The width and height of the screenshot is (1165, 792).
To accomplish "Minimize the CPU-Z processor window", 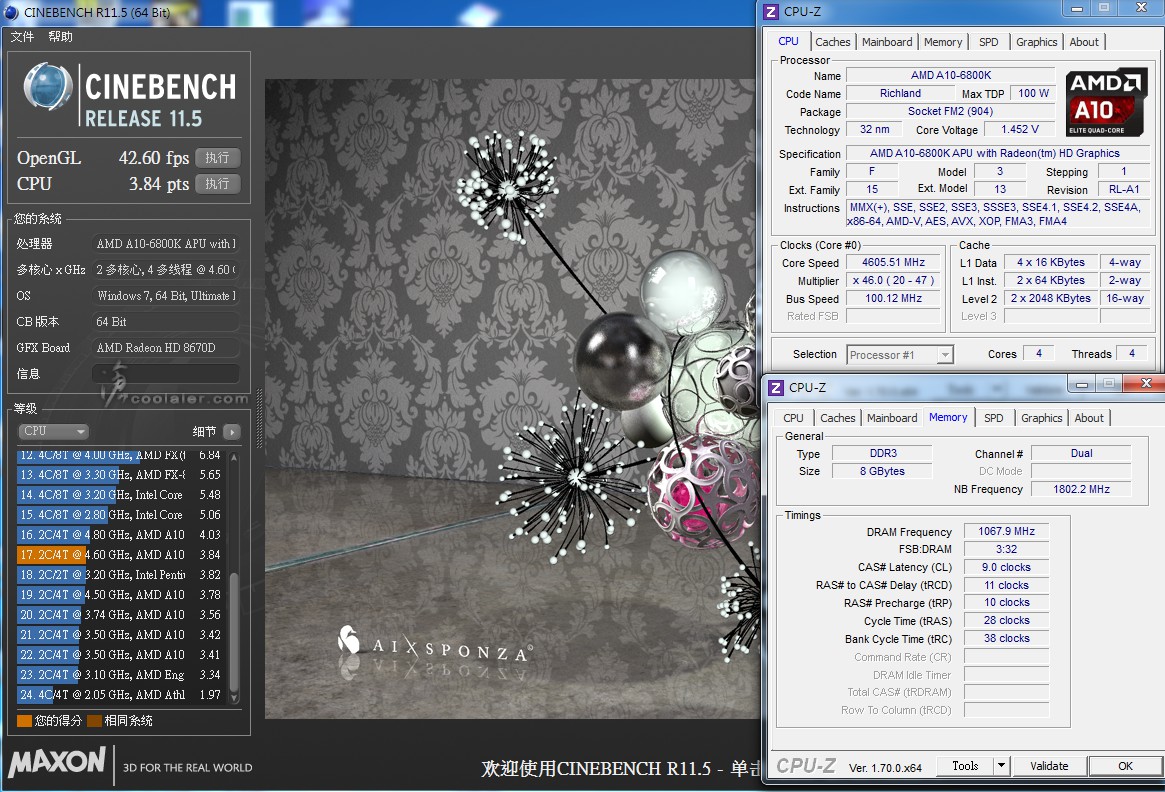I will [x=1077, y=8].
